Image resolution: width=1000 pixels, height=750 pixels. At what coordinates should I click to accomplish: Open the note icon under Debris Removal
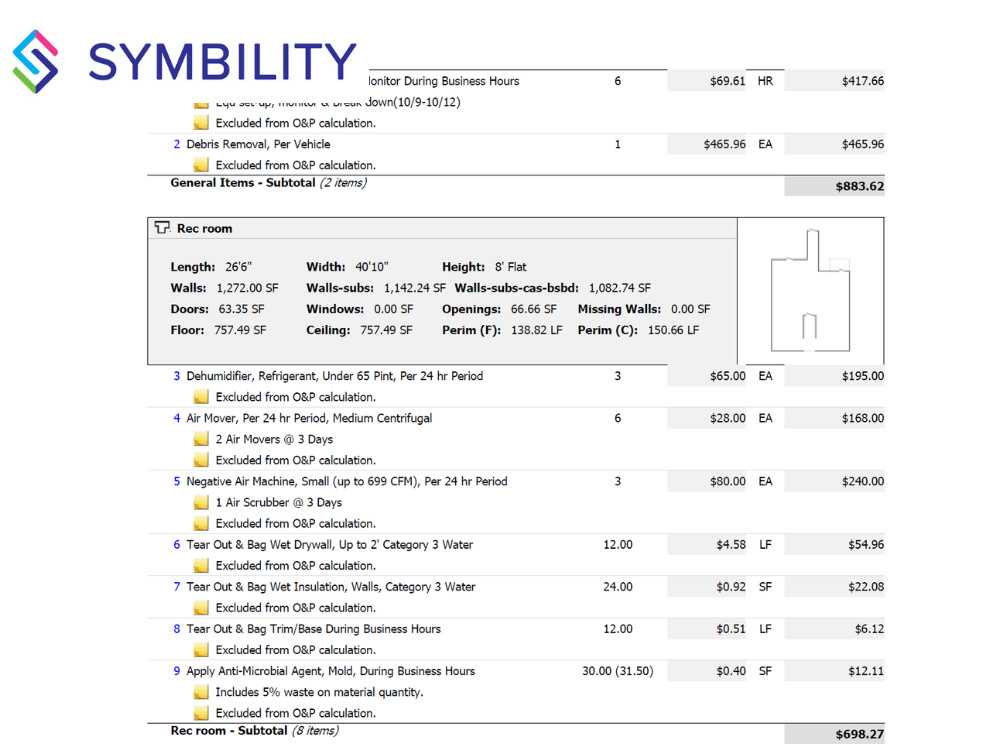tap(201, 165)
